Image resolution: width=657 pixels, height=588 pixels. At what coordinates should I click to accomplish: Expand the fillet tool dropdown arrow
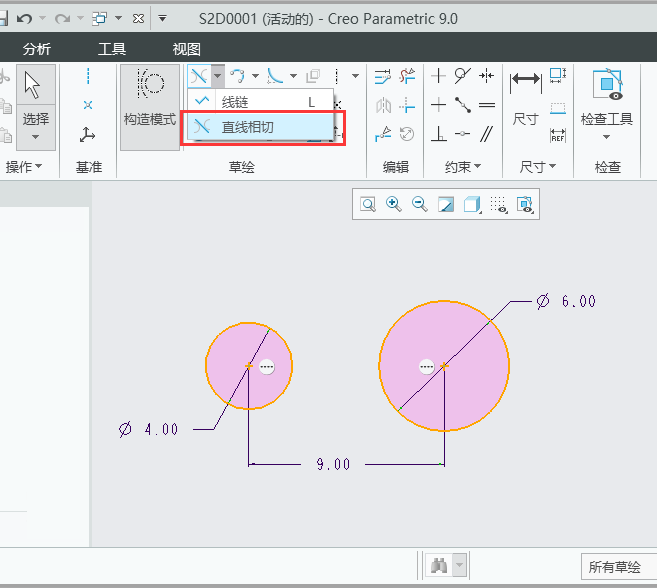293,76
